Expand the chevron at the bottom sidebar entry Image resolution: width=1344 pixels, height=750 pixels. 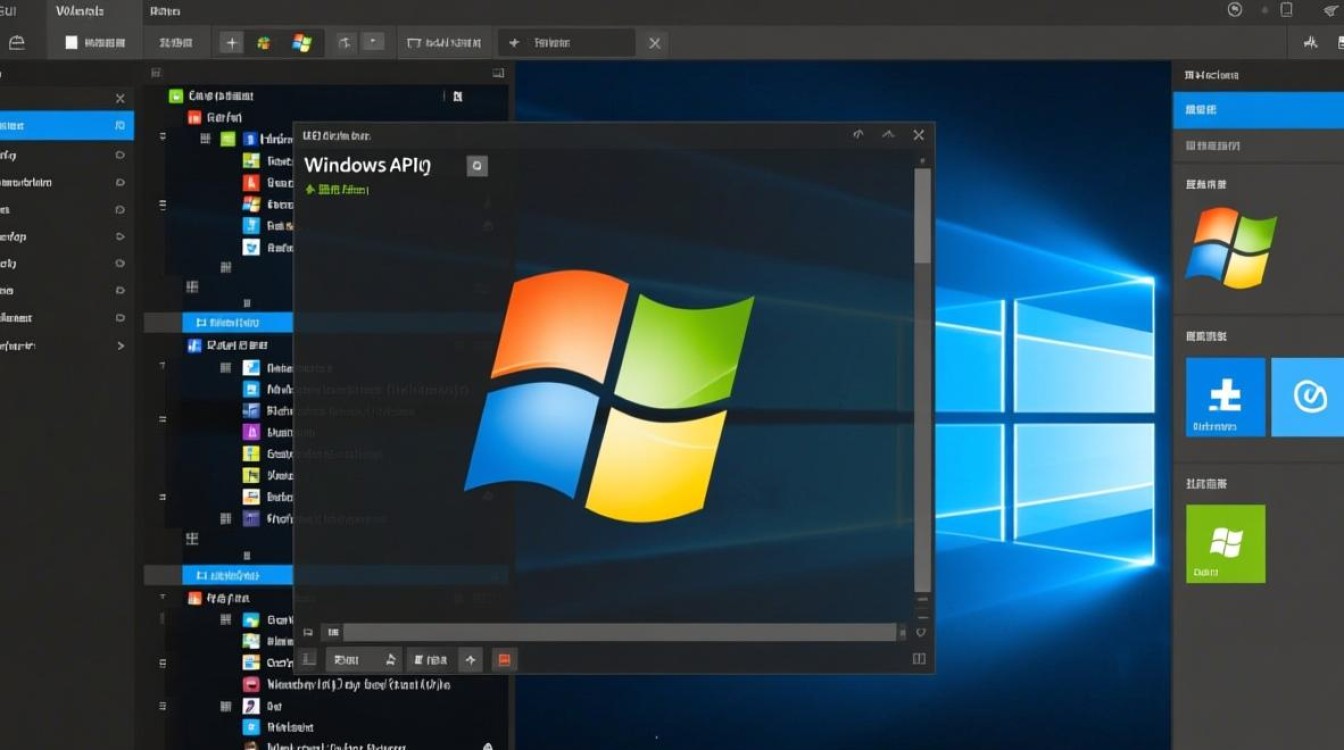coord(119,345)
